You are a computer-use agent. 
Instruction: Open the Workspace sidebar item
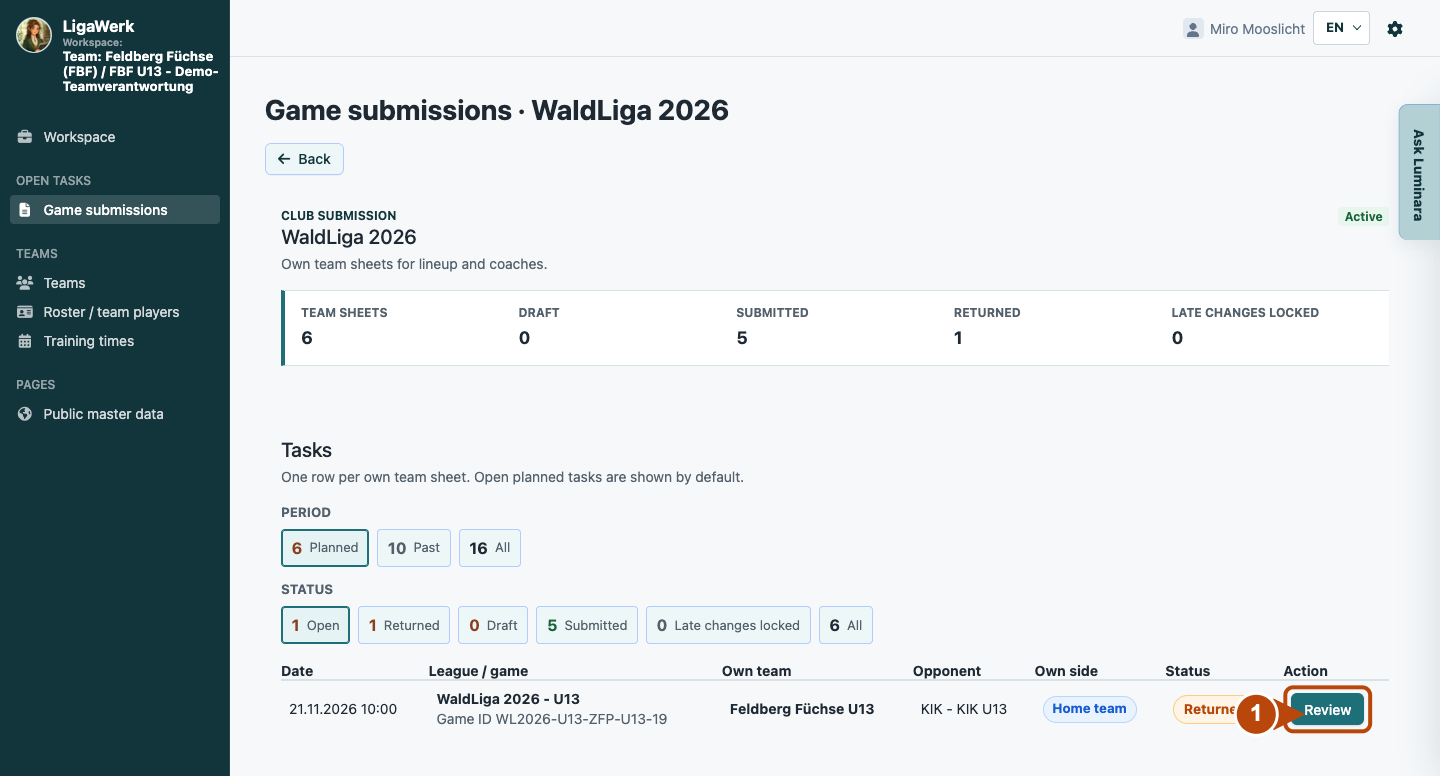(115, 137)
